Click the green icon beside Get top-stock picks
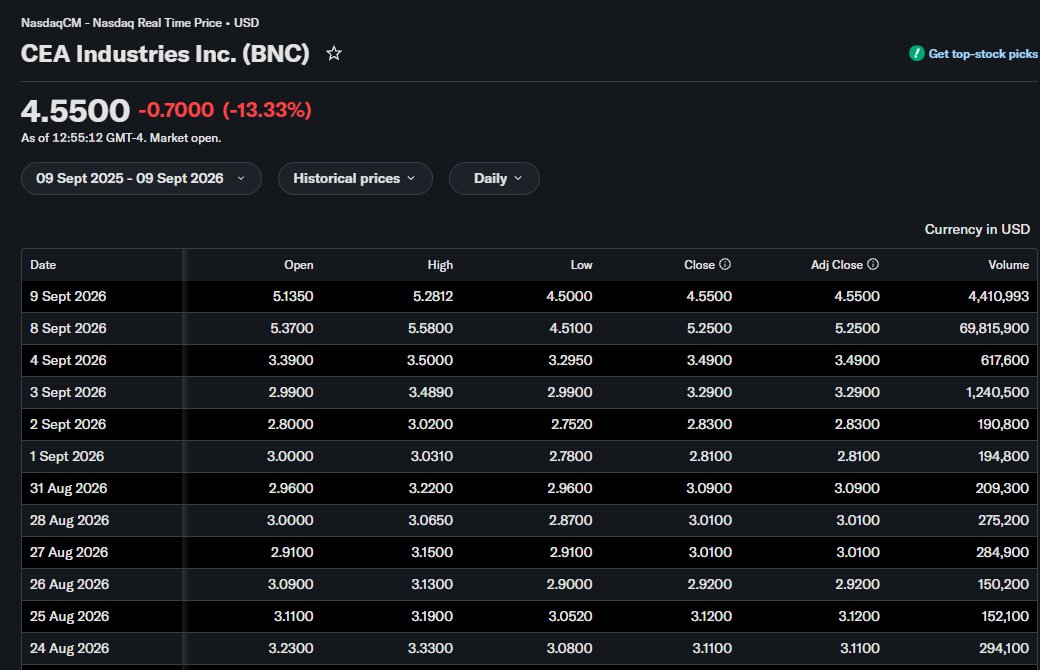The width and height of the screenshot is (1040, 670). 917,54
